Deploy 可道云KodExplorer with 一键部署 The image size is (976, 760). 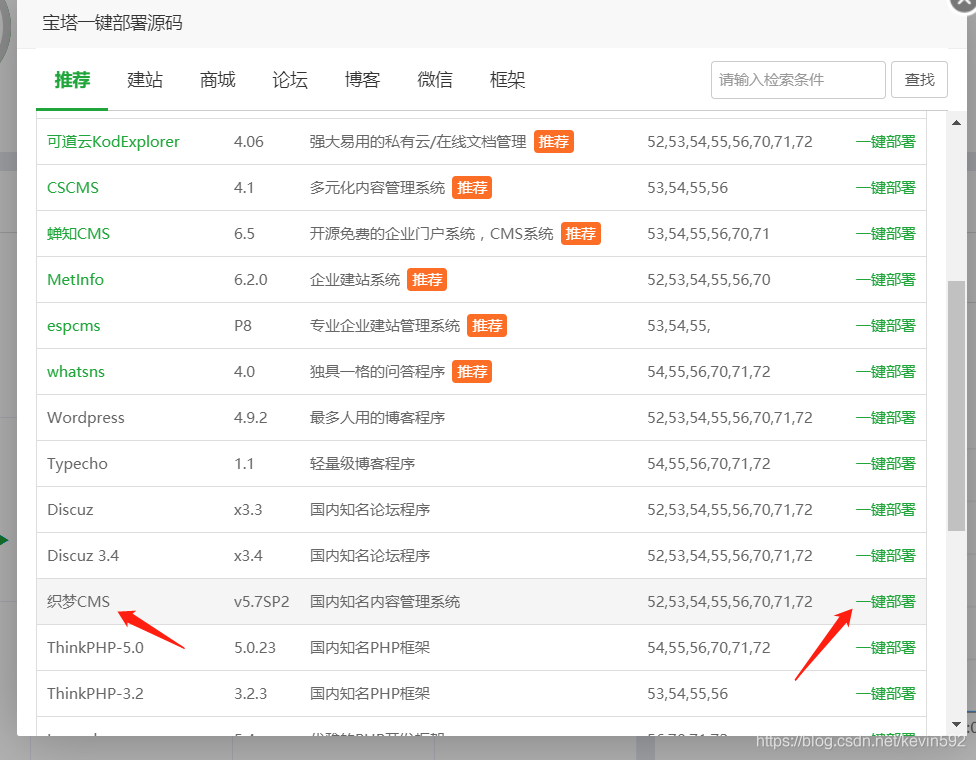click(x=886, y=142)
